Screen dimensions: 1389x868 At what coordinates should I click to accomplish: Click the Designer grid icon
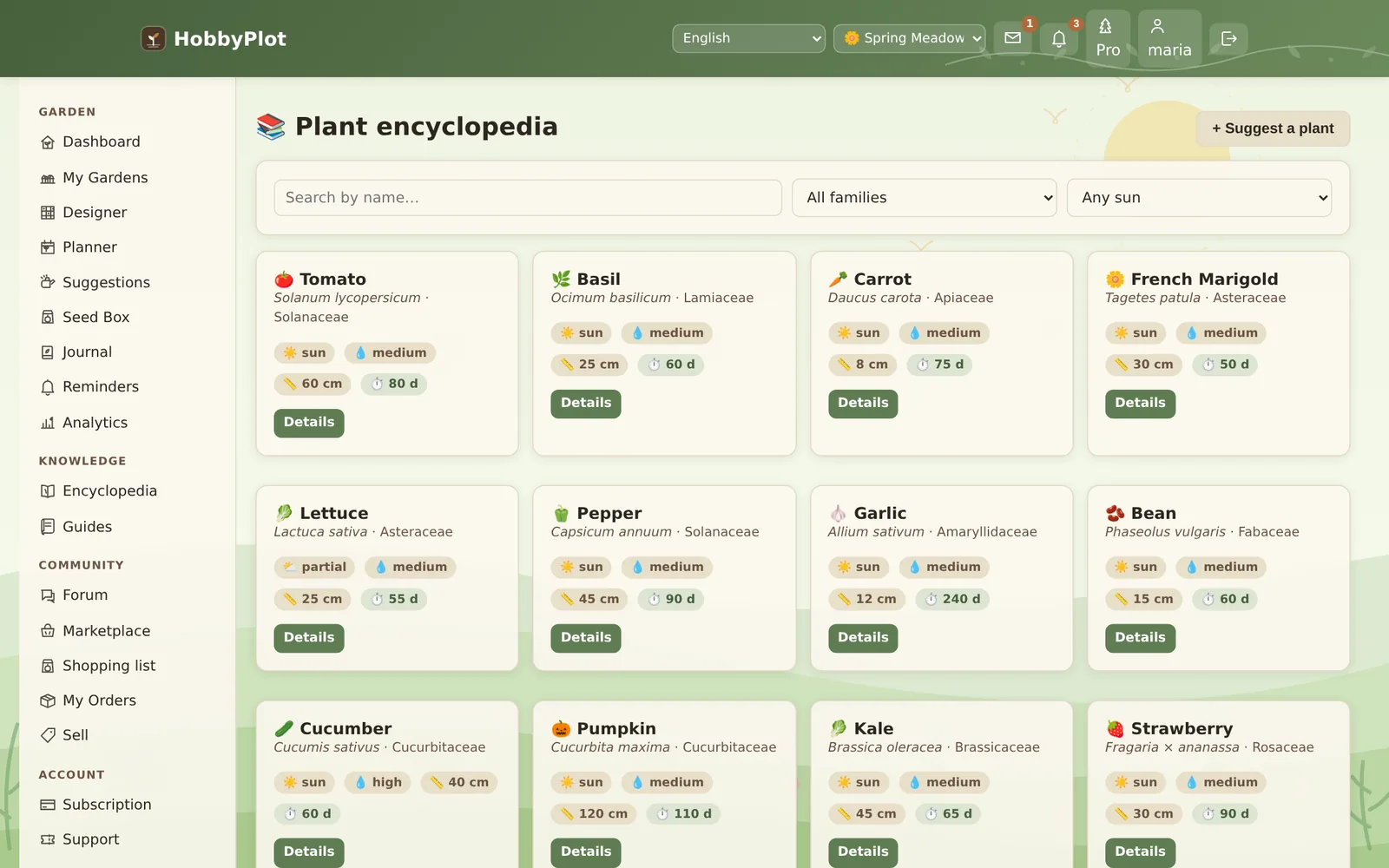pyautogui.click(x=48, y=213)
